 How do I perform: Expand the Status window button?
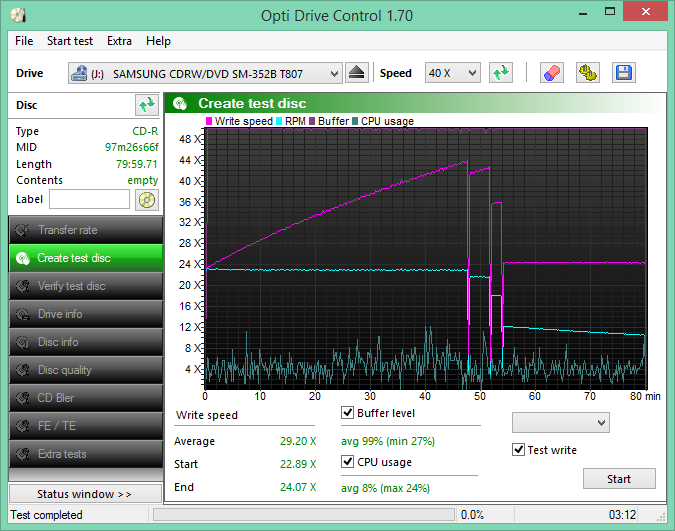[85, 494]
